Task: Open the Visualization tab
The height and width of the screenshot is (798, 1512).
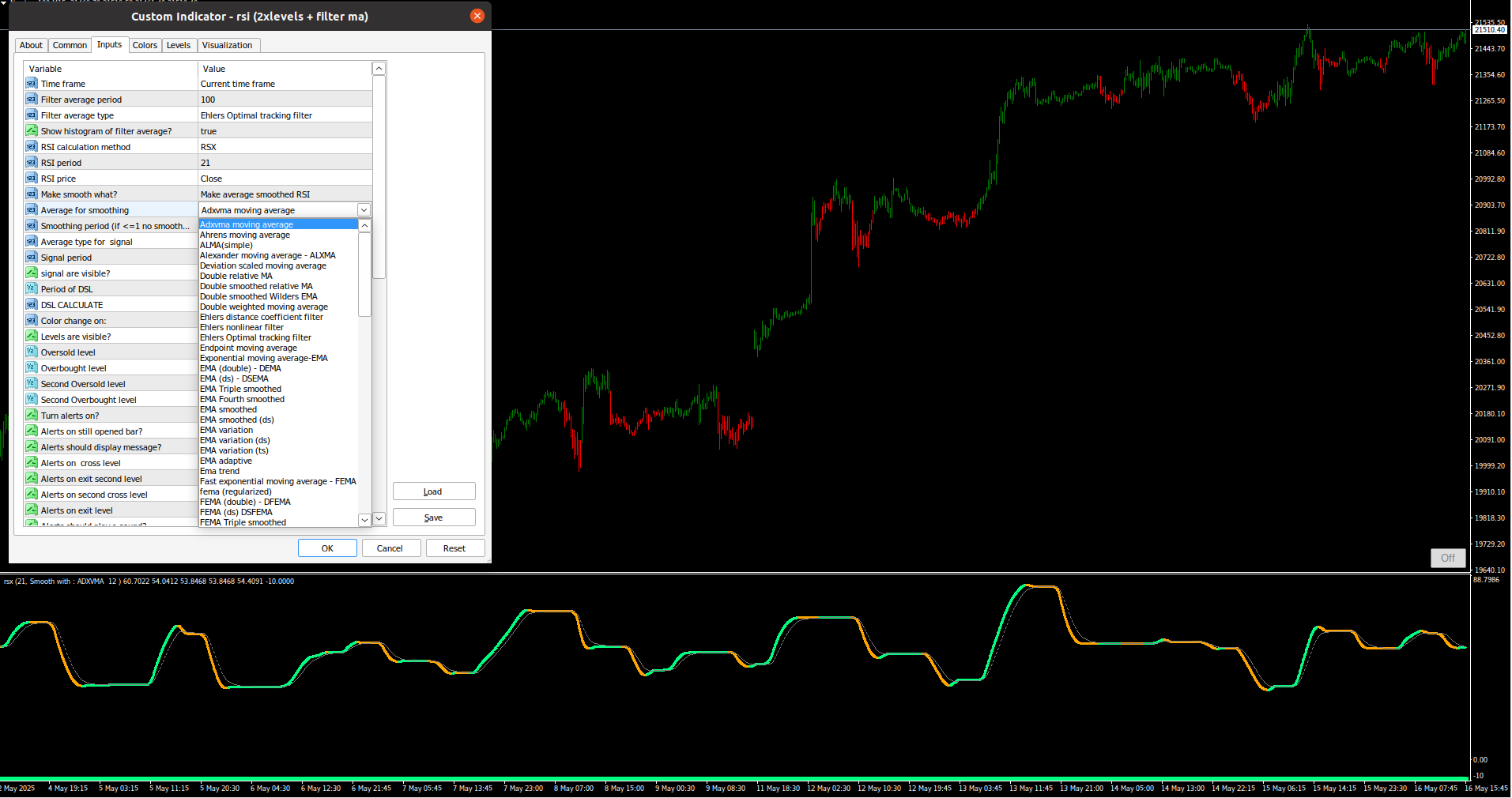Action: (228, 45)
